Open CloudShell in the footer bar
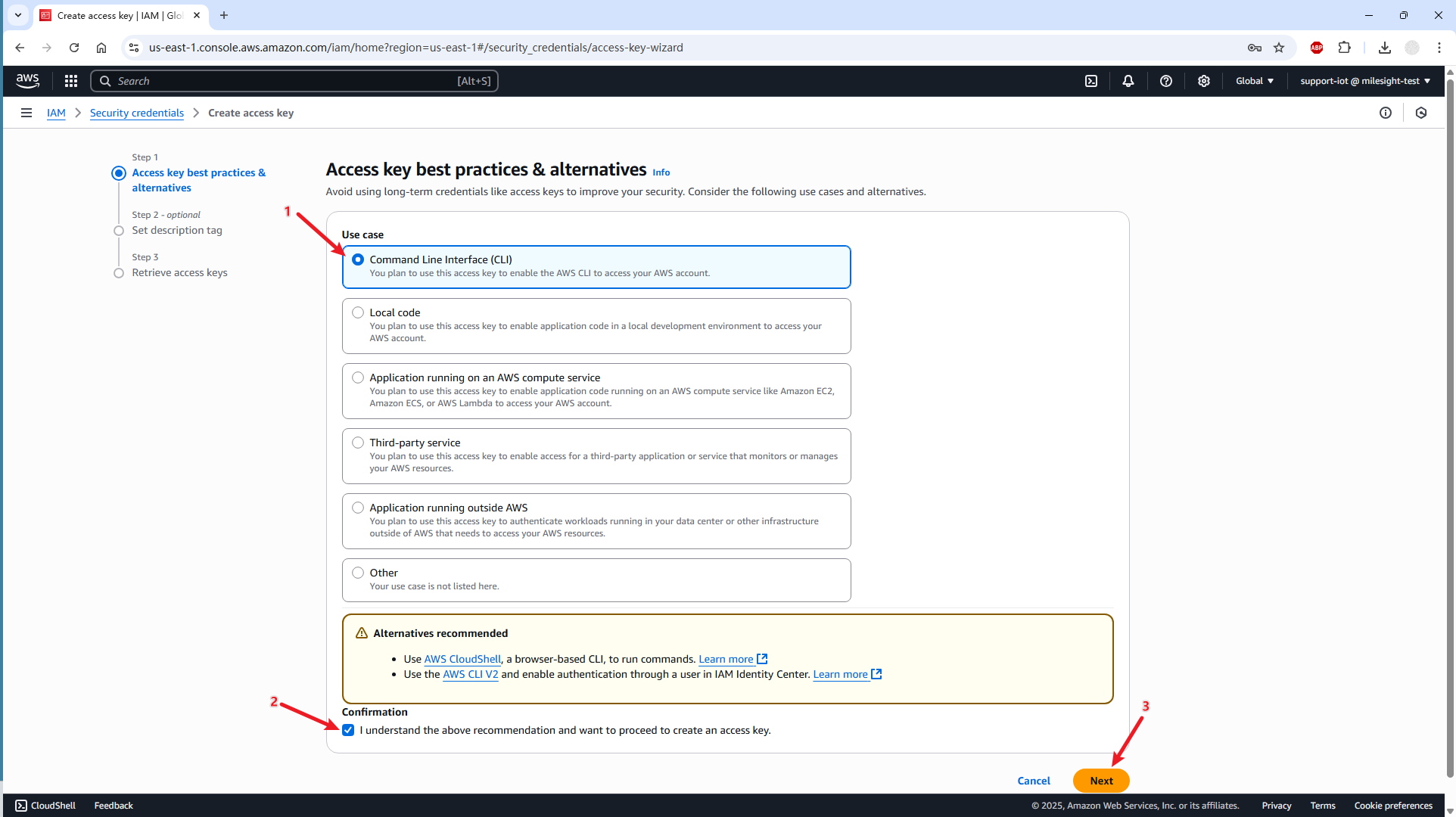Image resolution: width=1456 pixels, height=817 pixels. pos(45,806)
